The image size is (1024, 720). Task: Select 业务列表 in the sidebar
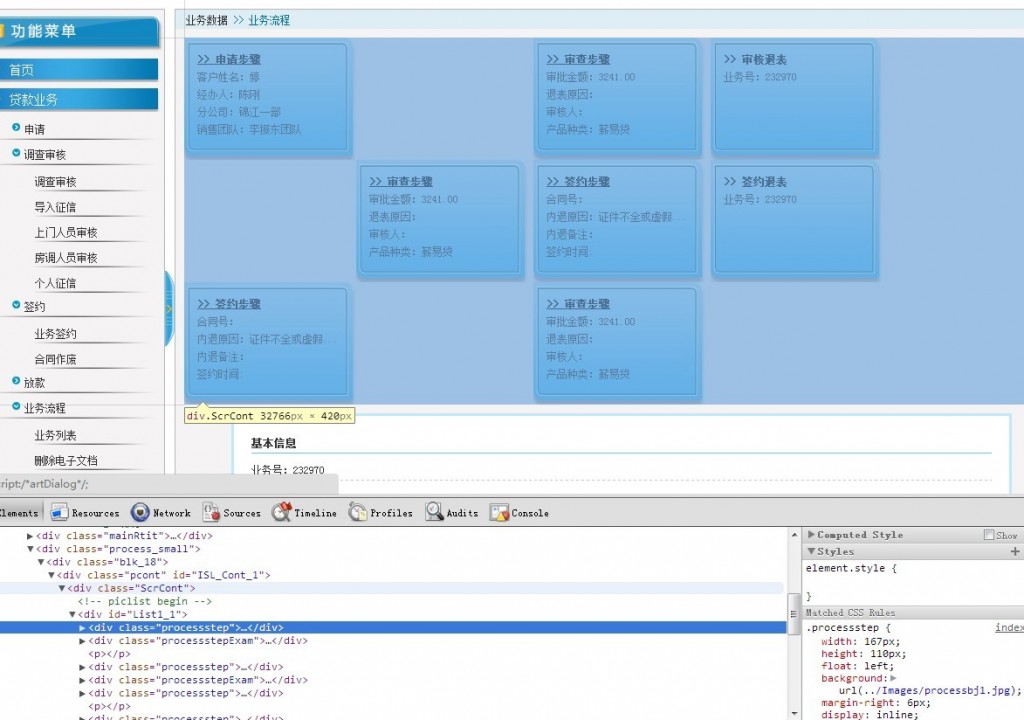pos(56,435)
